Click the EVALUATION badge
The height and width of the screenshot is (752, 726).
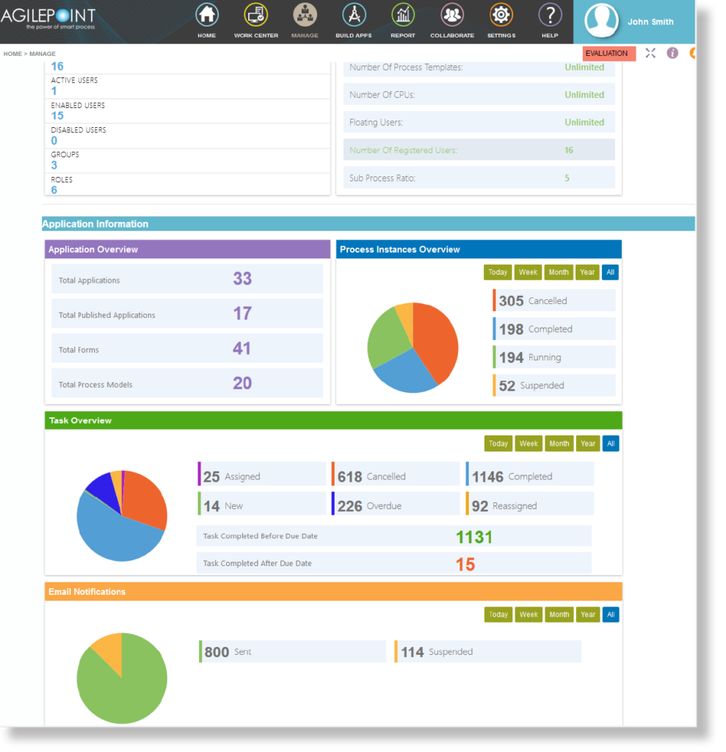(607, 53)
